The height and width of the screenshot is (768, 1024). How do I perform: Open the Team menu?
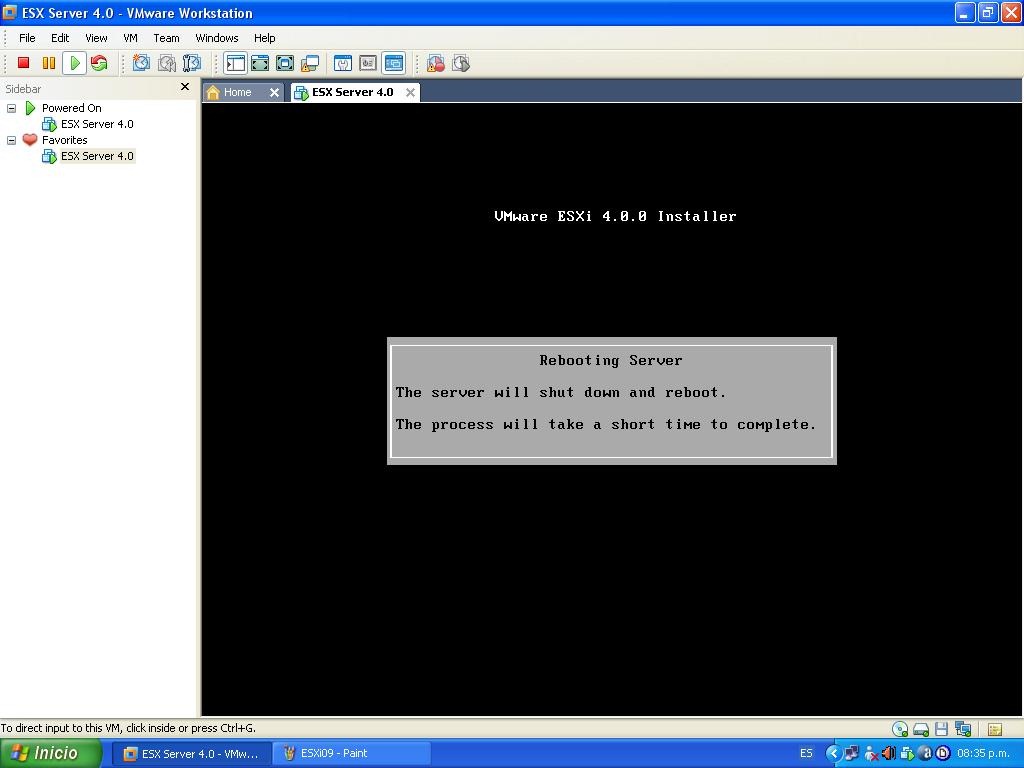166,38
